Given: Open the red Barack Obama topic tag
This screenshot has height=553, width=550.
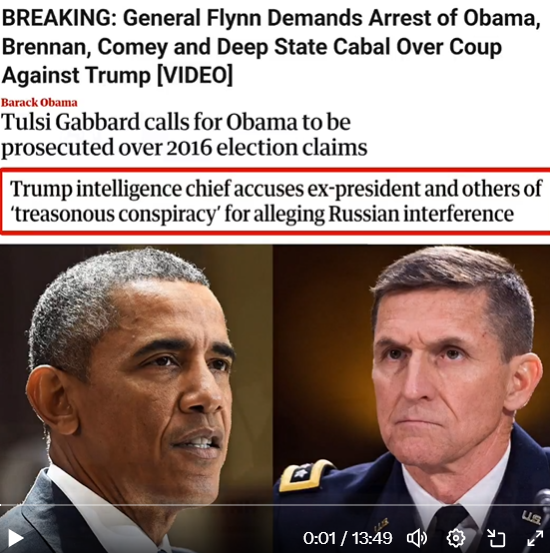Looking at the screenshot, I should pyautogui.click(x=39, y=103).
